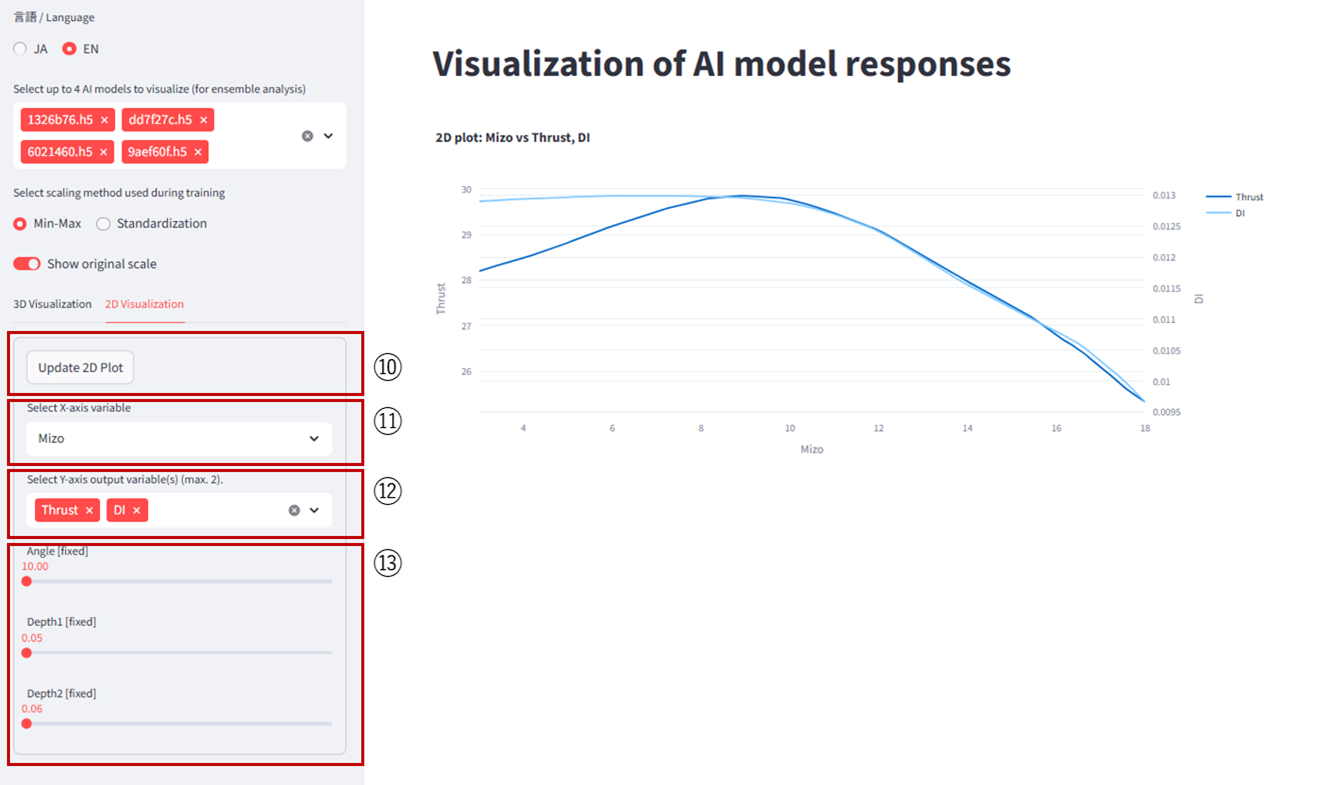Remove the dd7f27c.h5 model tag
This screenshot has width=1332, height=785.
click(x=203, y=120)
